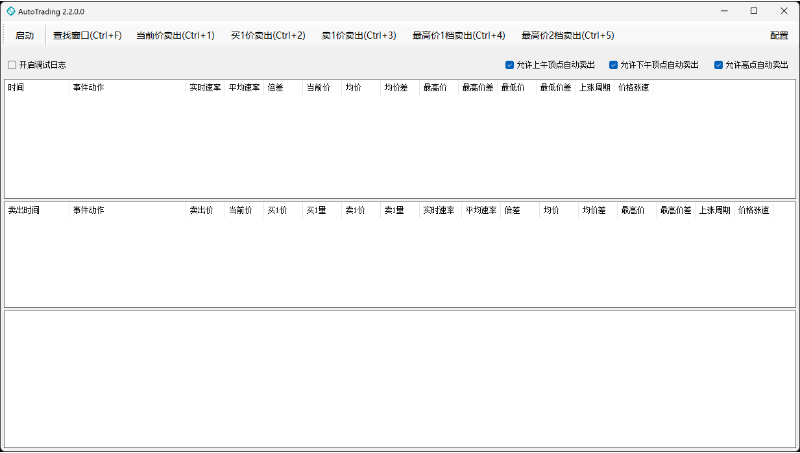This screenshot has width=800, height=453.
Task: Click the AutoTrading app icon in title bar
Action: click(x=11, y=11)
